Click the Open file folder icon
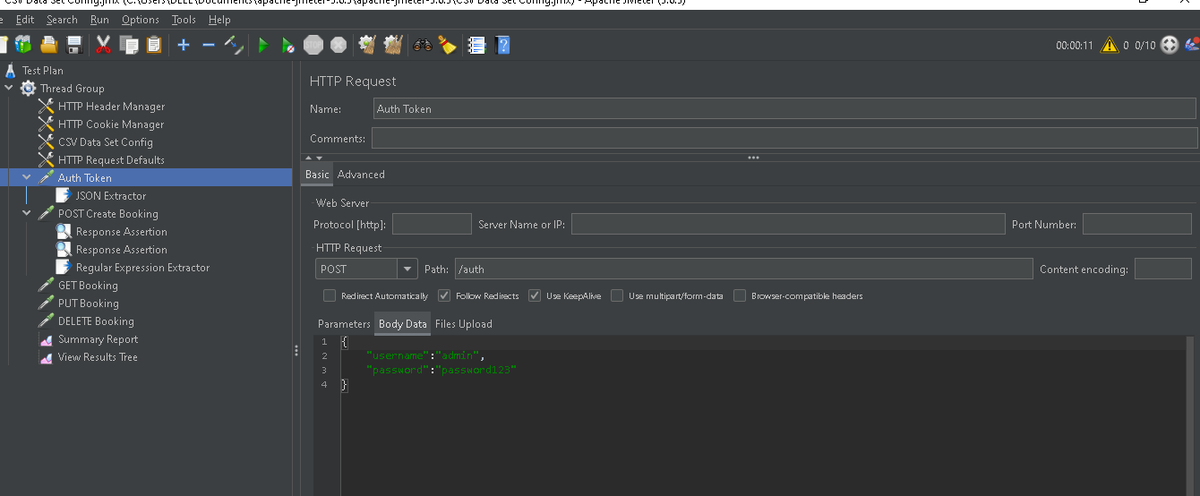The image size is (1200, 496). click(x=47, y=45)
